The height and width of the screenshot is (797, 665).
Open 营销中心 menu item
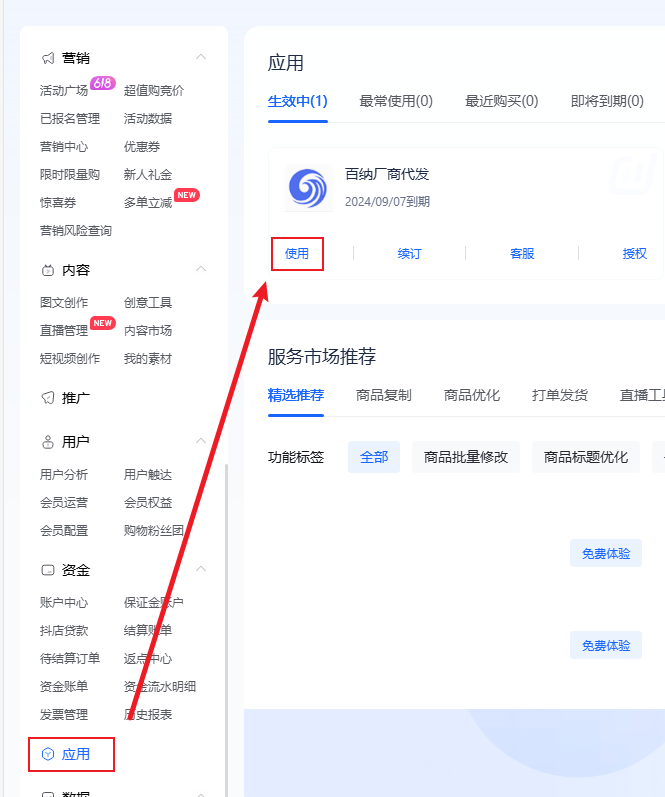coord(64,147)
